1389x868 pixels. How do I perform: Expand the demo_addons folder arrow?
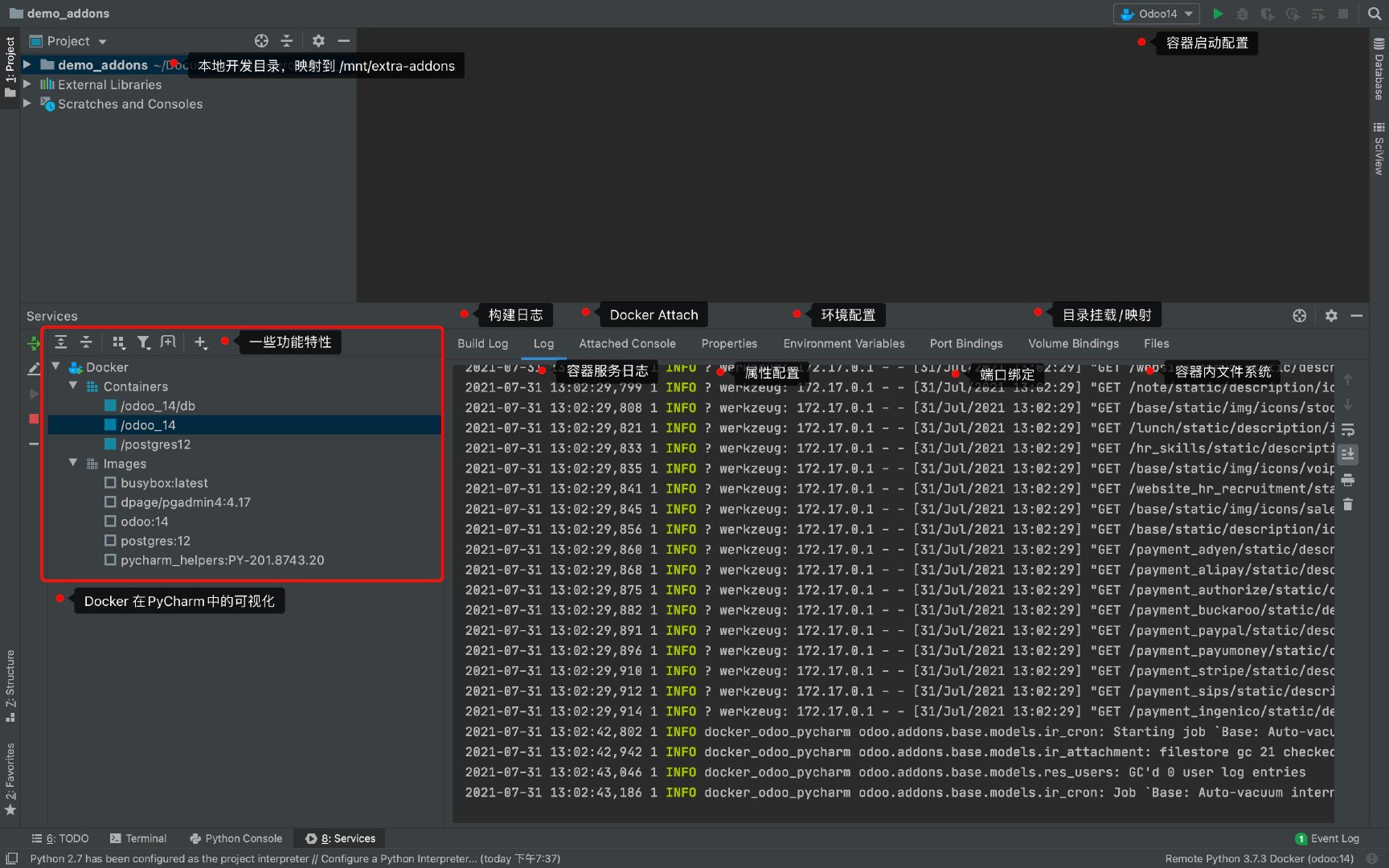[x=27, y=64]
